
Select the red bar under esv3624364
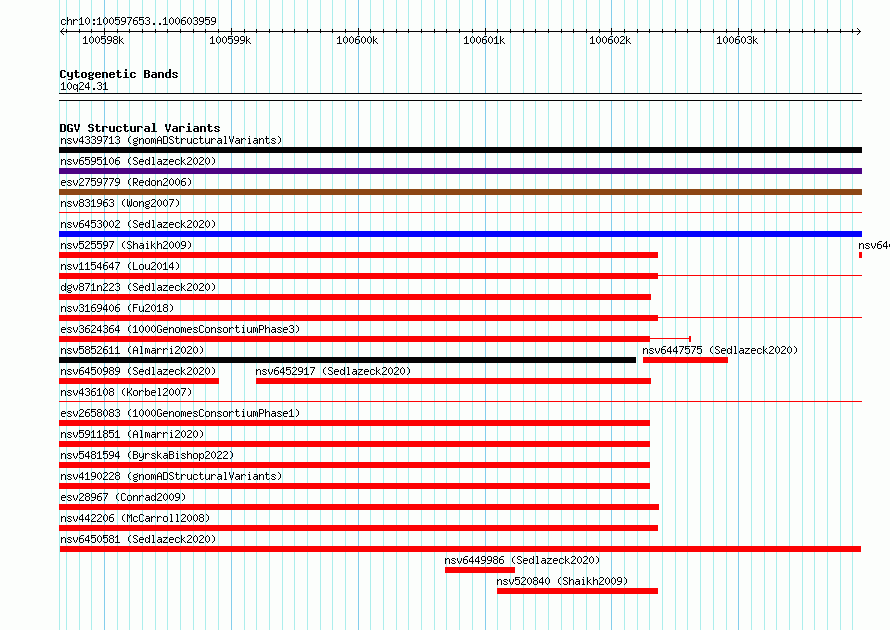tap(354, 339)
